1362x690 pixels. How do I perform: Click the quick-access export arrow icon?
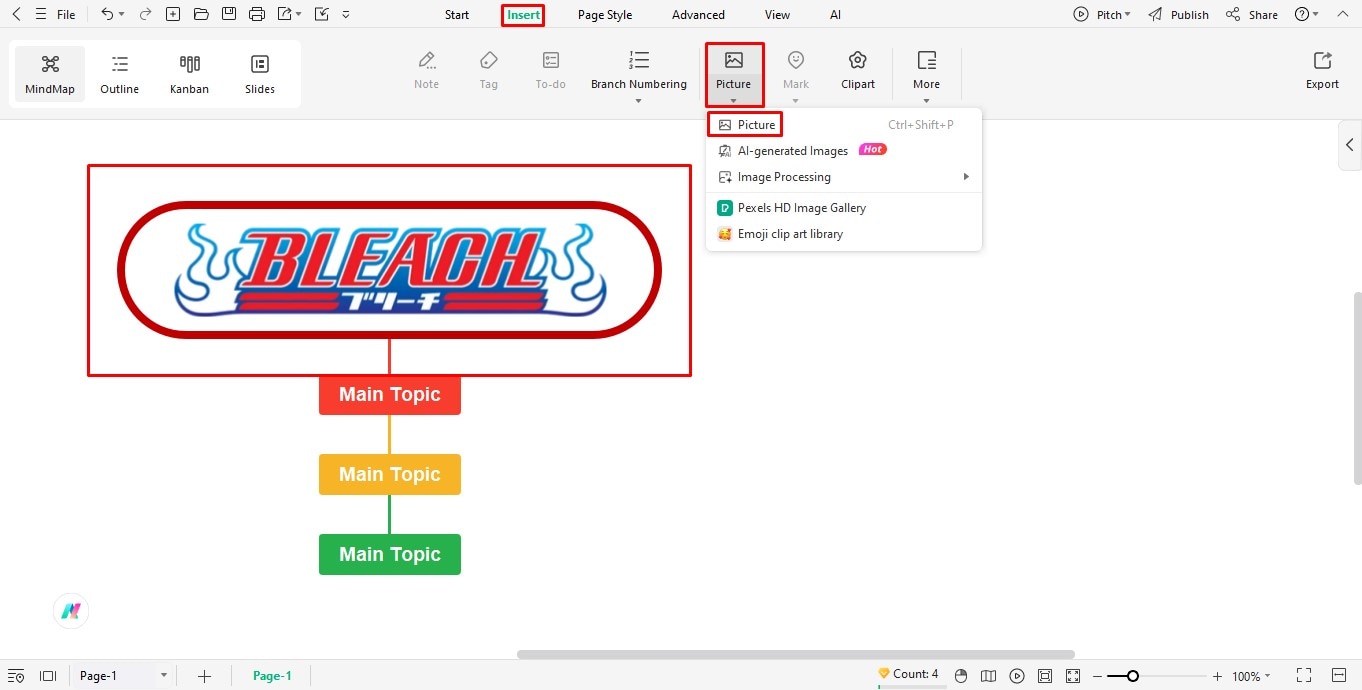285,15
